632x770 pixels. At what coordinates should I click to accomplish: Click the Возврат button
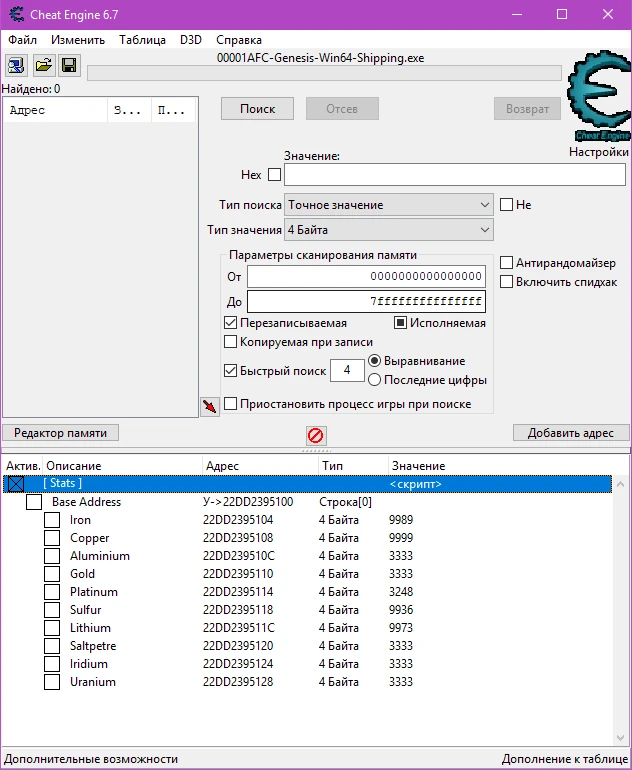tap(527, 109)
